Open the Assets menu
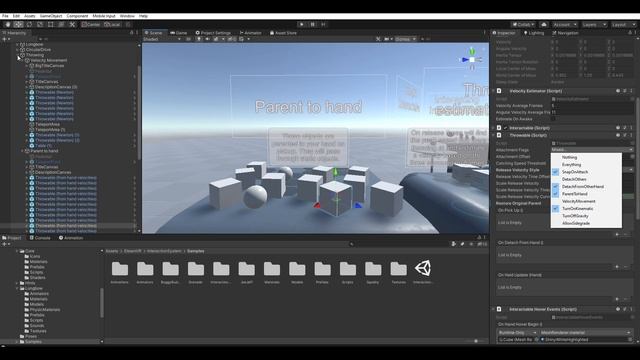The width and height of the screenshot is (640, 360). click(29, 16)
